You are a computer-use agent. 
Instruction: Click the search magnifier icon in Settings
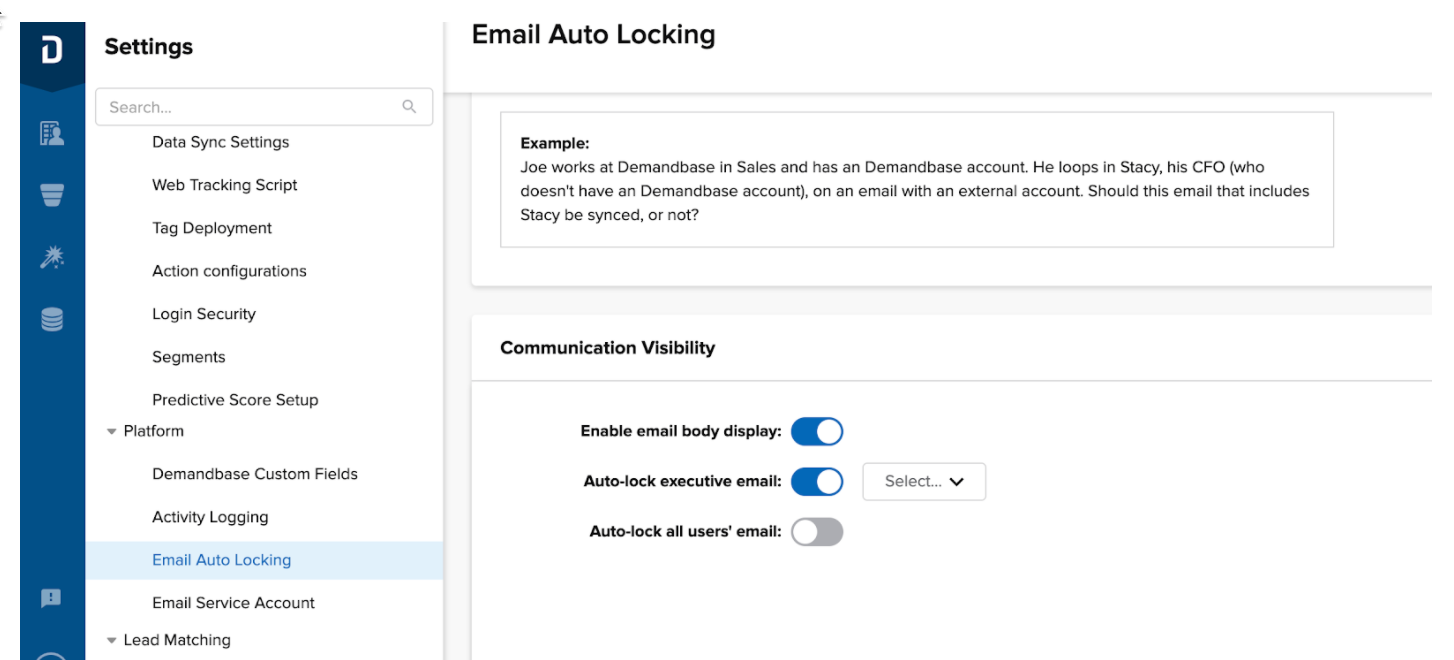click(x=409, y=107)
